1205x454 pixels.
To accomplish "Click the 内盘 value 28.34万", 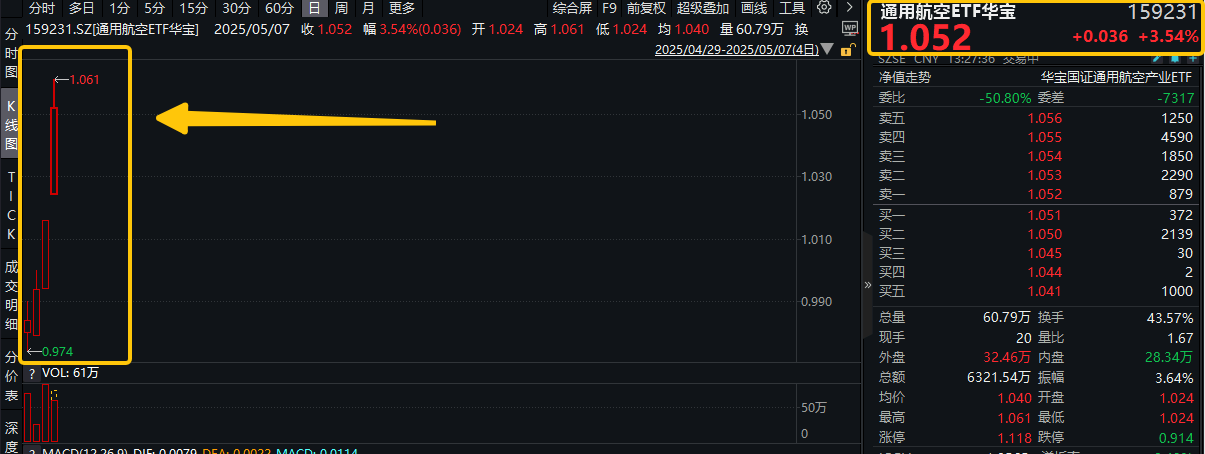I will [x=1168, y=358].
